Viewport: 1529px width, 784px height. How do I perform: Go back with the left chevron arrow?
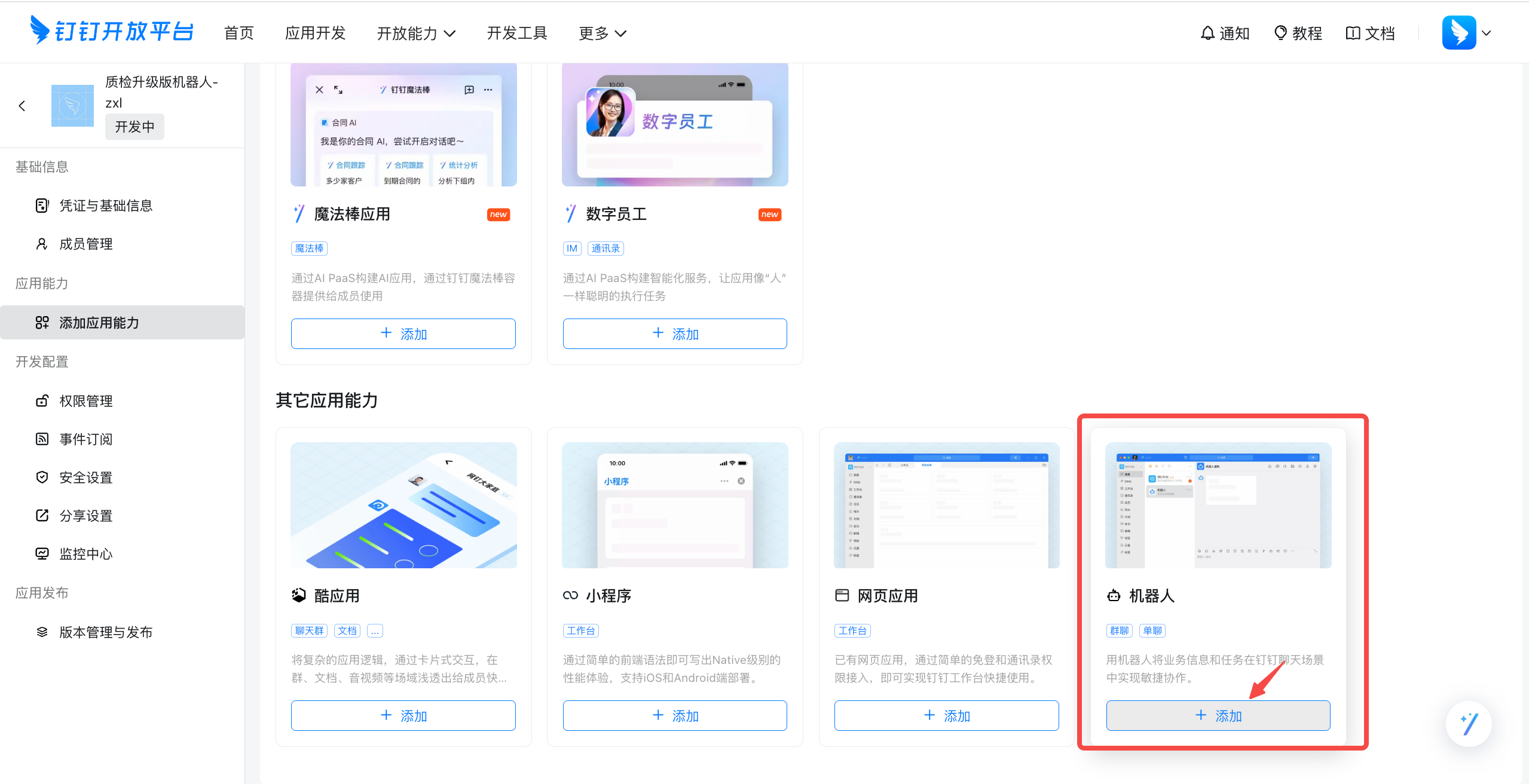[x=22, y=106]
